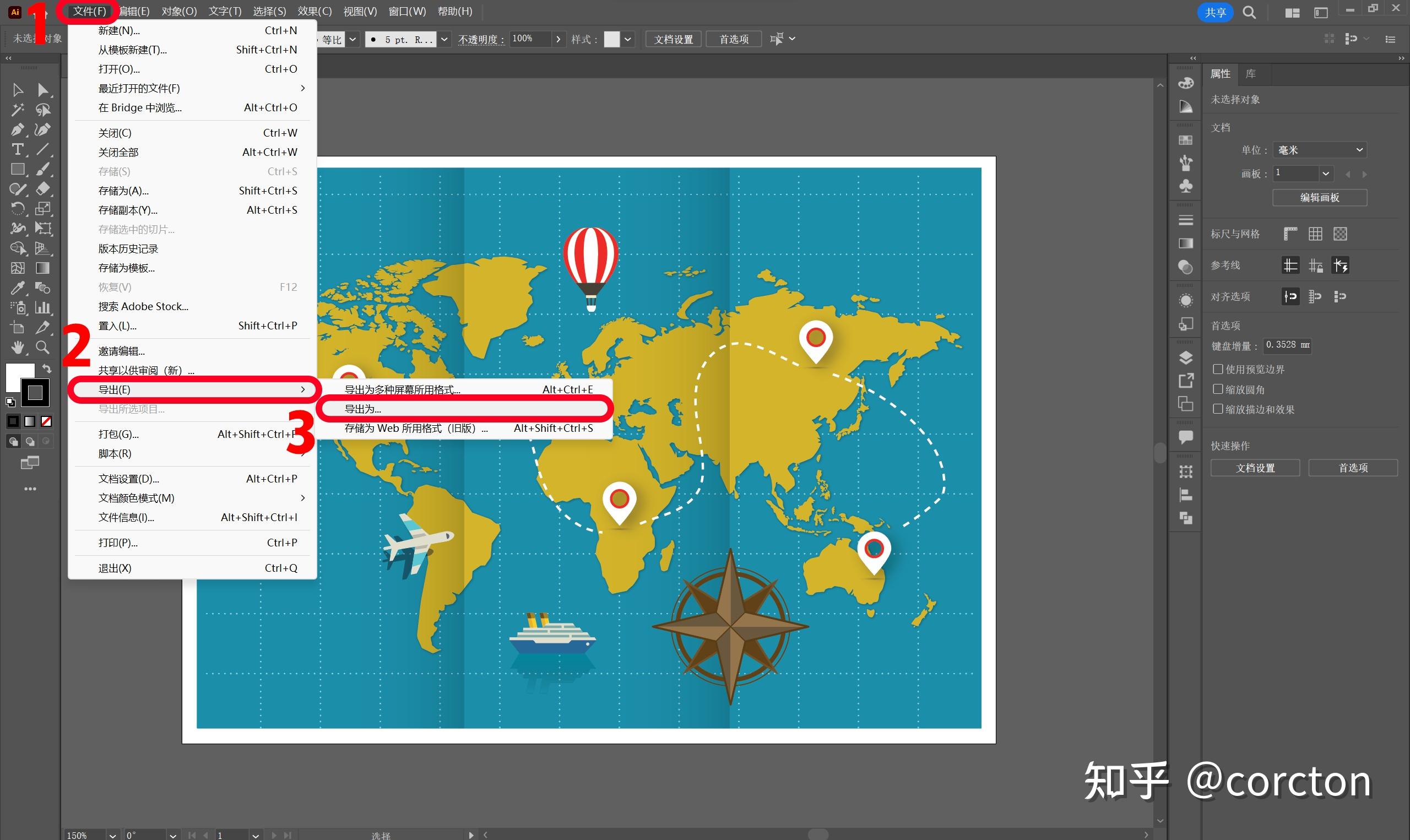This screenshot has height=840, width=1410.
Task: Choose the Zoom tool
Action: pyautogui.click(x=42, y=347)
